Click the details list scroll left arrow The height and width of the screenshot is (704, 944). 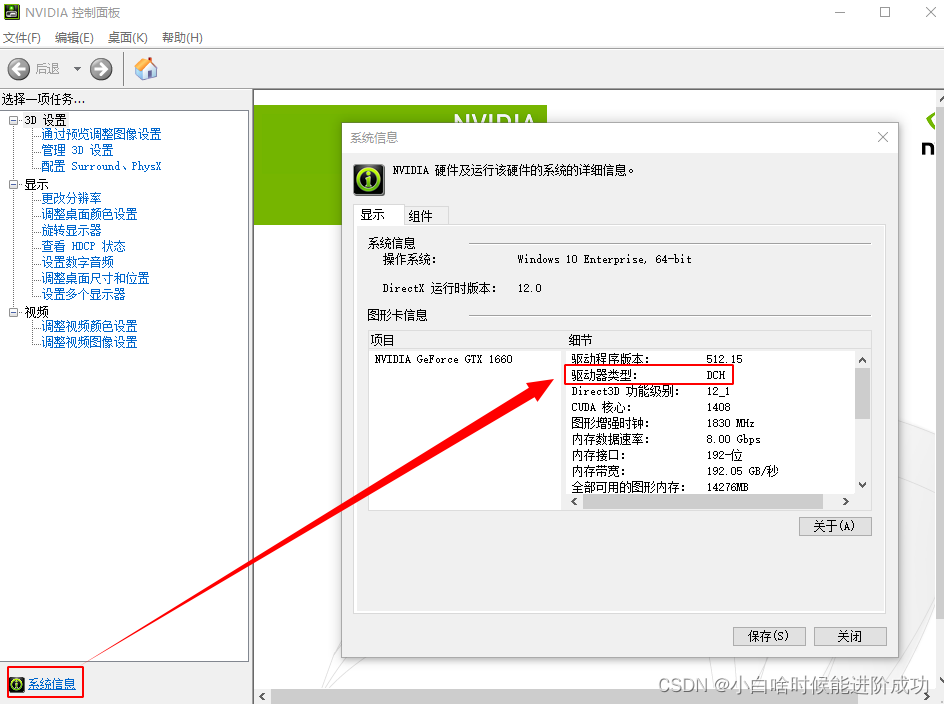coord(574,502)
